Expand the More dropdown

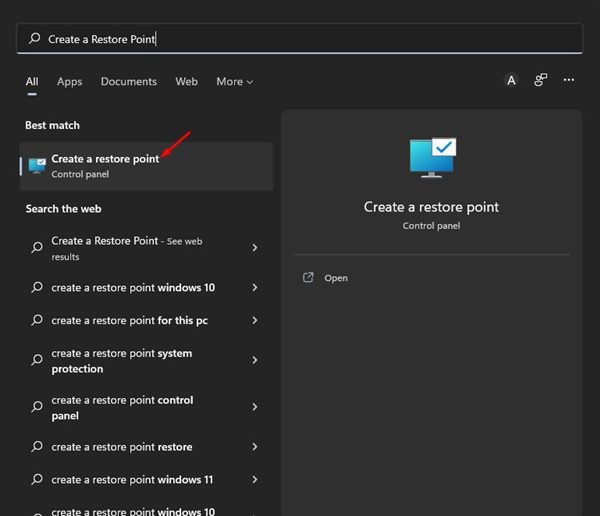[x=235, y=82]
